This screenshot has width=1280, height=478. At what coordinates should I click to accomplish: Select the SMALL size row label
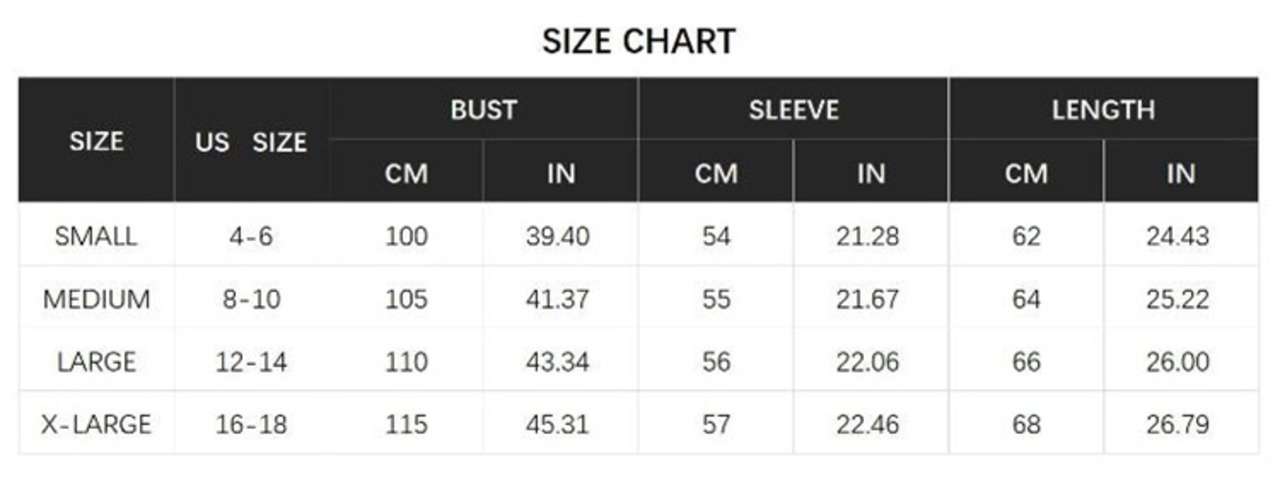(x=96, y=237)
